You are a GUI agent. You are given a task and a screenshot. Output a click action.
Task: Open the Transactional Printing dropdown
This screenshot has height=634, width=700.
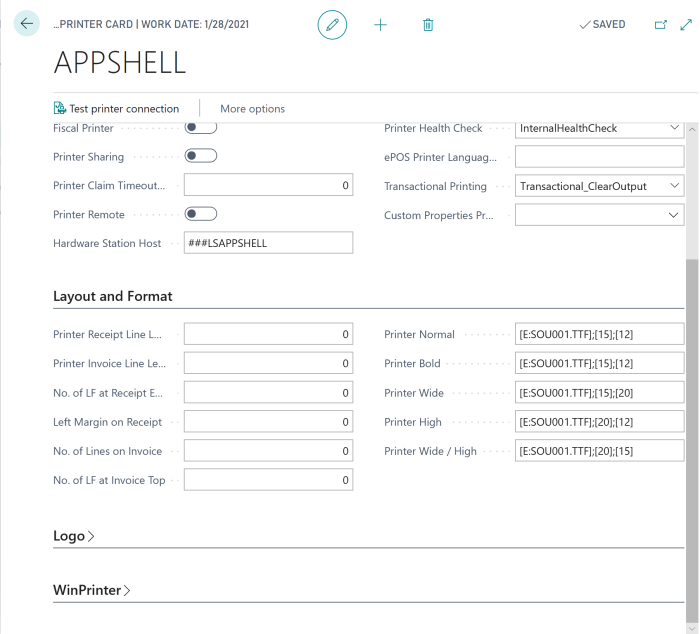pyautogui.click(x=599, y=186)
